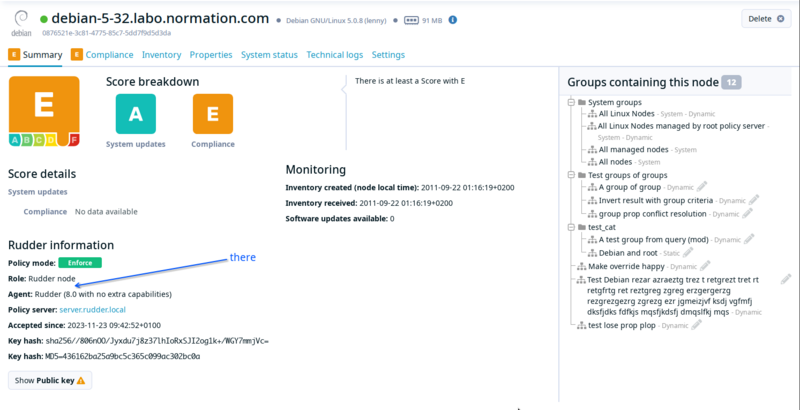The image size is (800, 410).
Task: Click the debian-5-32.labo.normation.com hostname
Action: pyautogui.click(x=160, y=19)
